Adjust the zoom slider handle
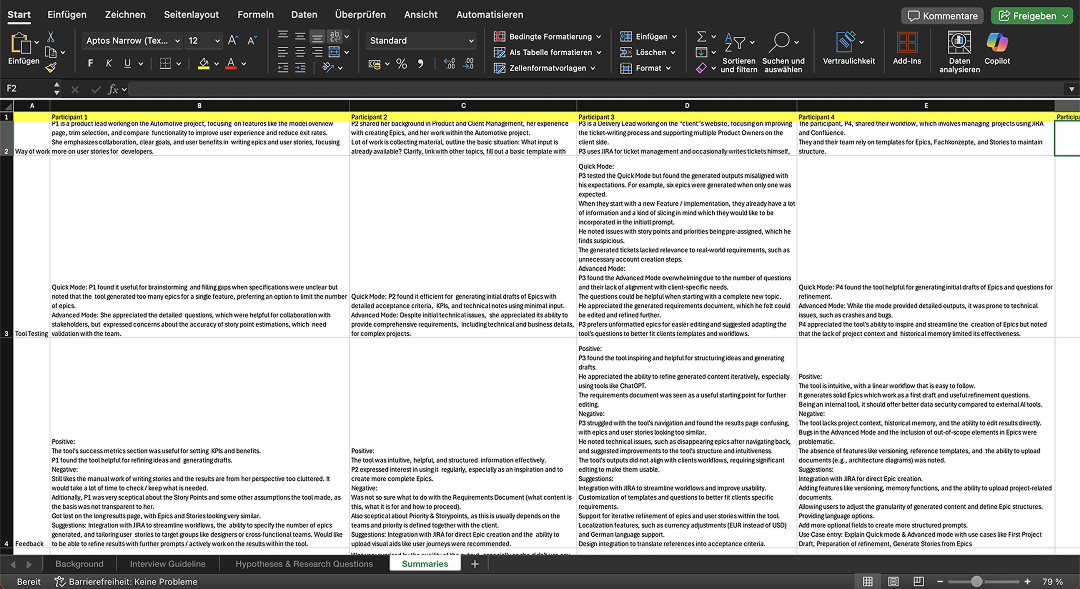The height and width of the screenshot is (589, 1080). pos(976,582)
